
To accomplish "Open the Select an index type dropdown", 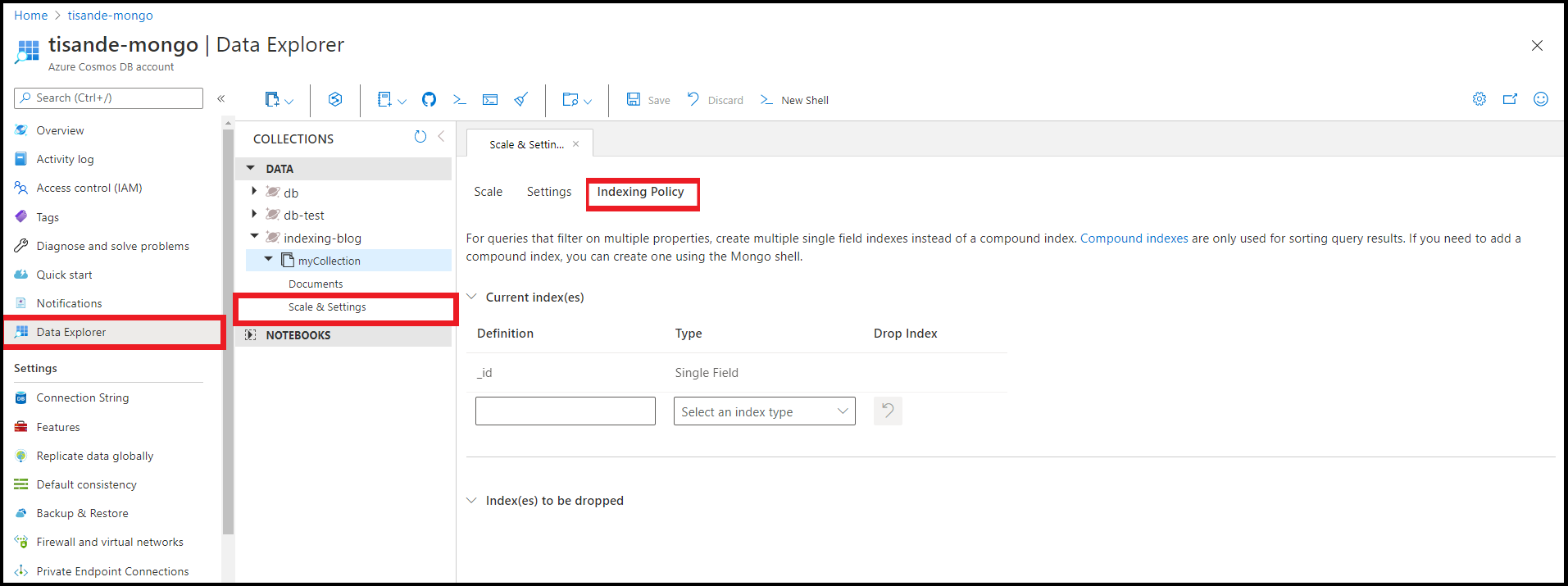I will [765, 411].
